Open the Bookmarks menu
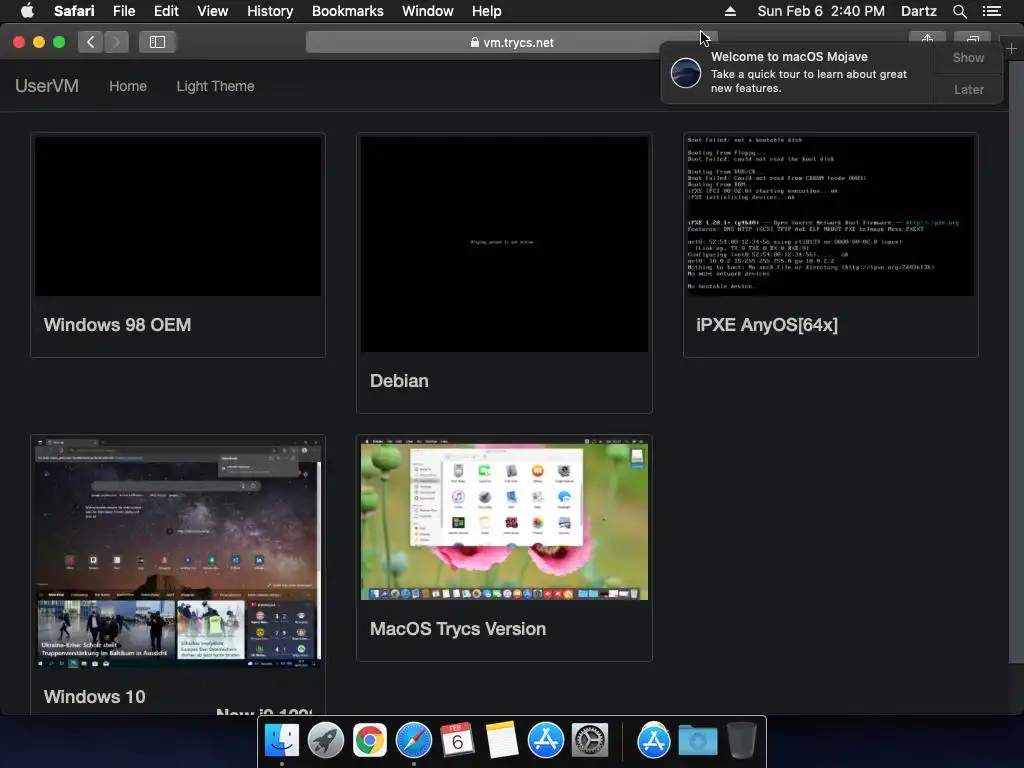This screenshot has width=1024, height=768. pyautogui.click(x=347, y=11)
